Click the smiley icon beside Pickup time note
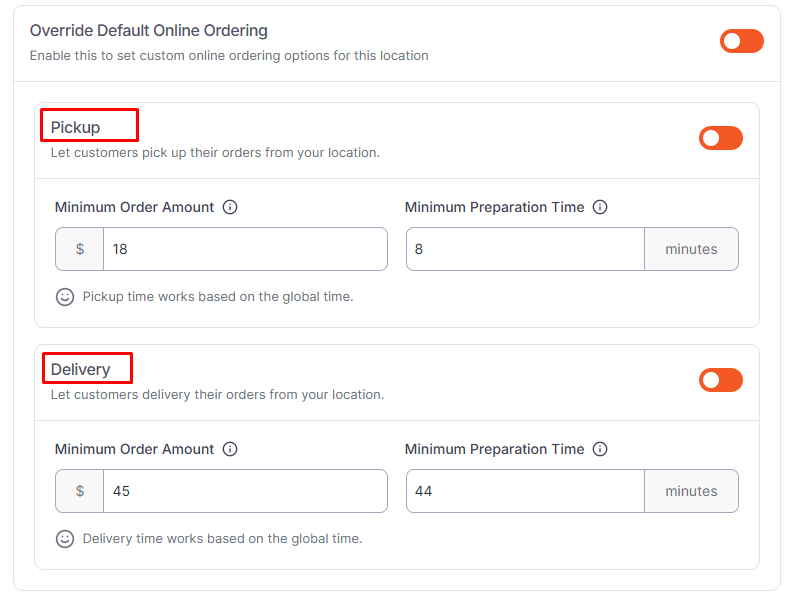806x597 pixels. (65, 297)
